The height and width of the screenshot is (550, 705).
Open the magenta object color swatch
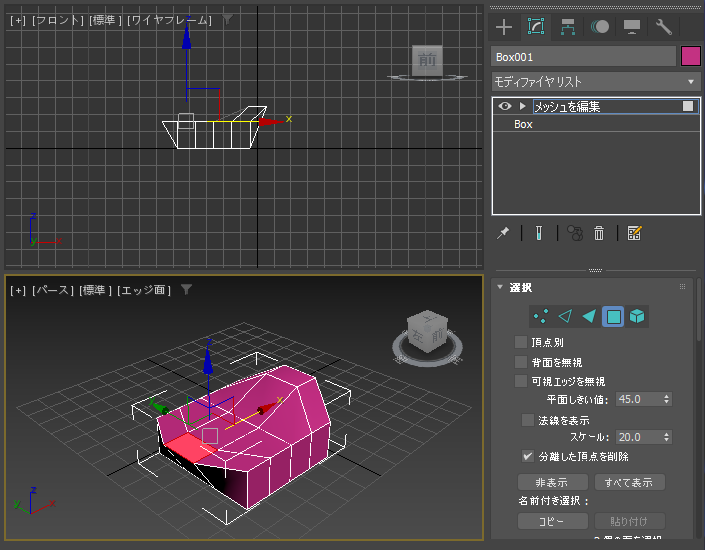point(691,57)
